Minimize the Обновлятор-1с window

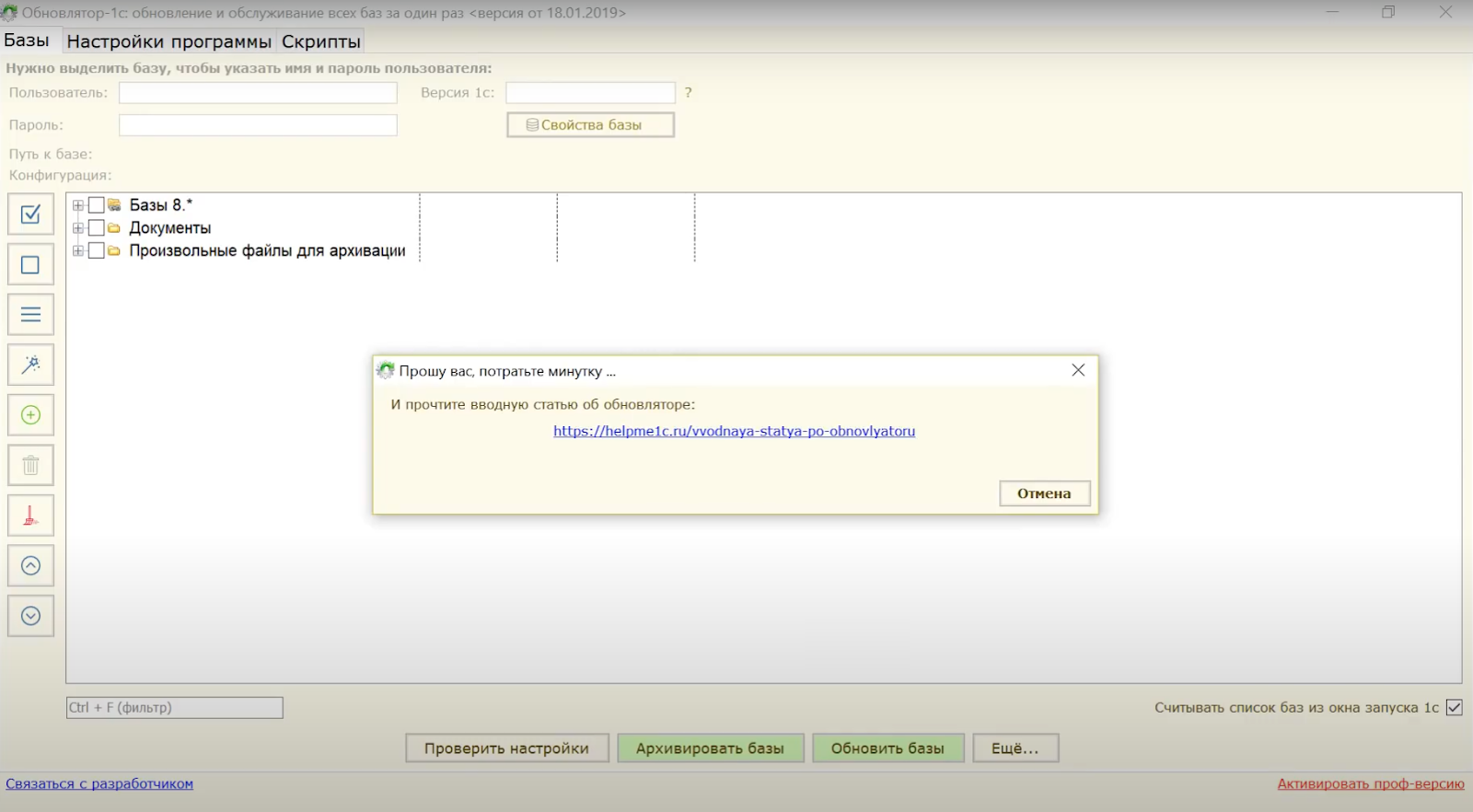[1333, 12]
